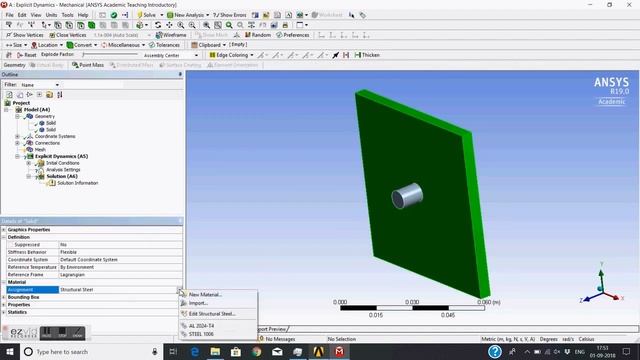This screenshot has width=640, height=360.
Task: Open Microsoft Edge from taskbar
Action: (195, 351)
